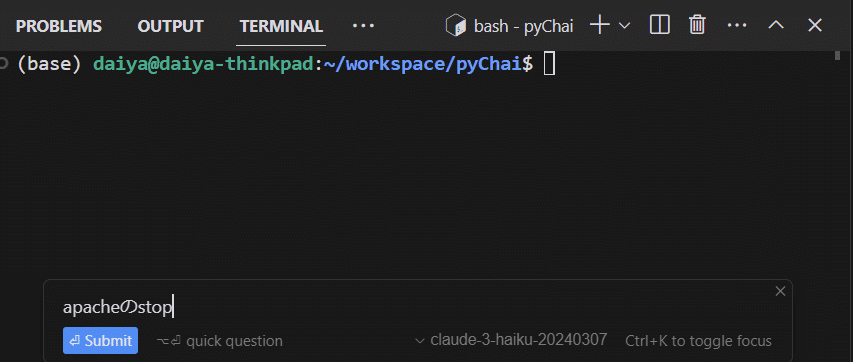Open the OUTPUT tab
The image size is (853, 362).
(x=170, y=26)
